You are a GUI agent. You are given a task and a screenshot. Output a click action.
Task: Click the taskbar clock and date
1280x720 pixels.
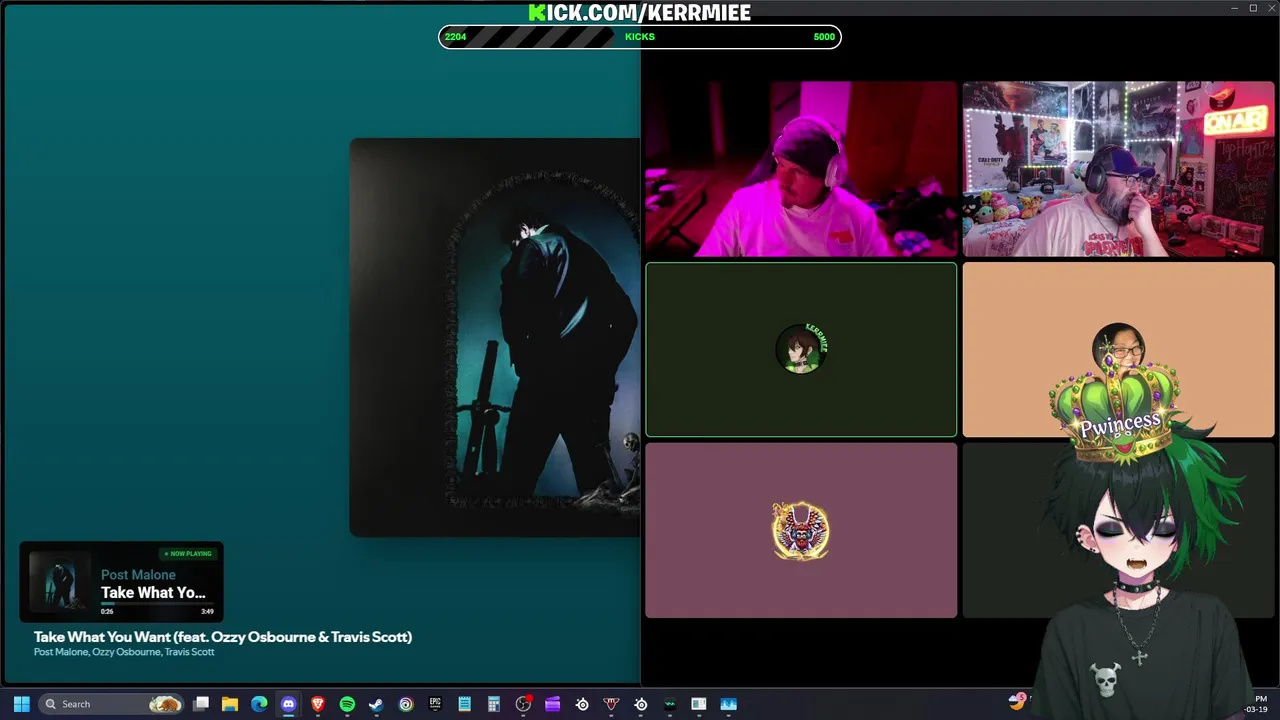1257,704
